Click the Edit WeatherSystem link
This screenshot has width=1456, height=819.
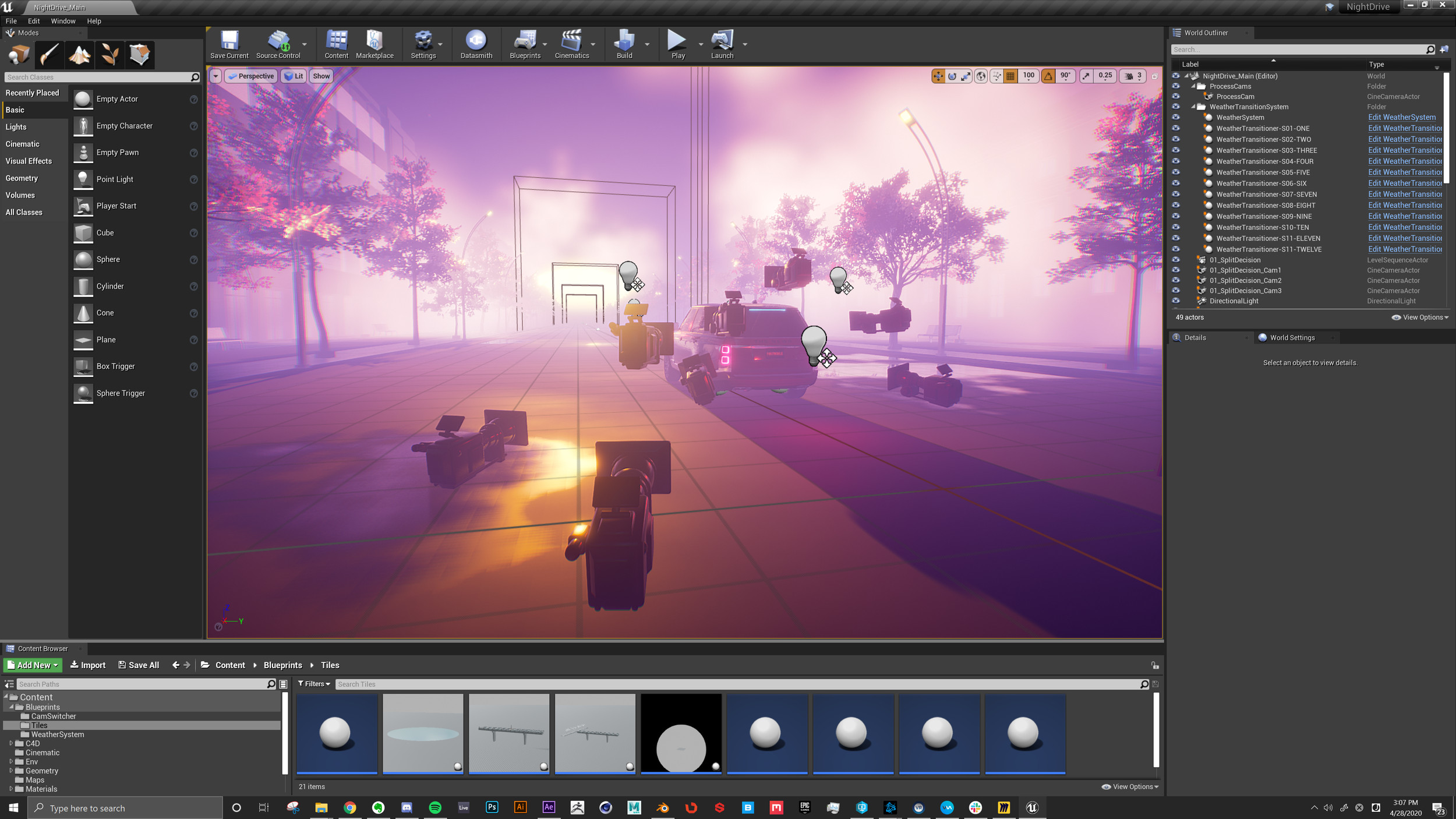tap(1401, 117)
